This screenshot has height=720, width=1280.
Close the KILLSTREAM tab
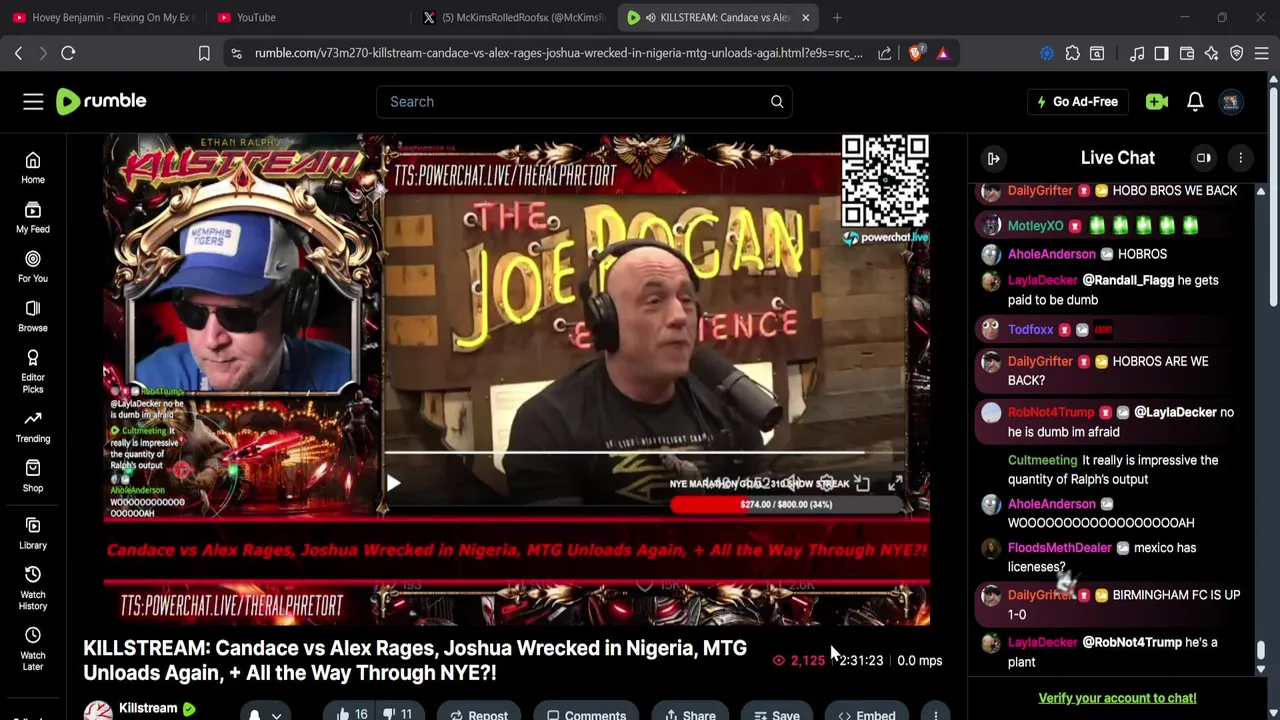(805, 17)
